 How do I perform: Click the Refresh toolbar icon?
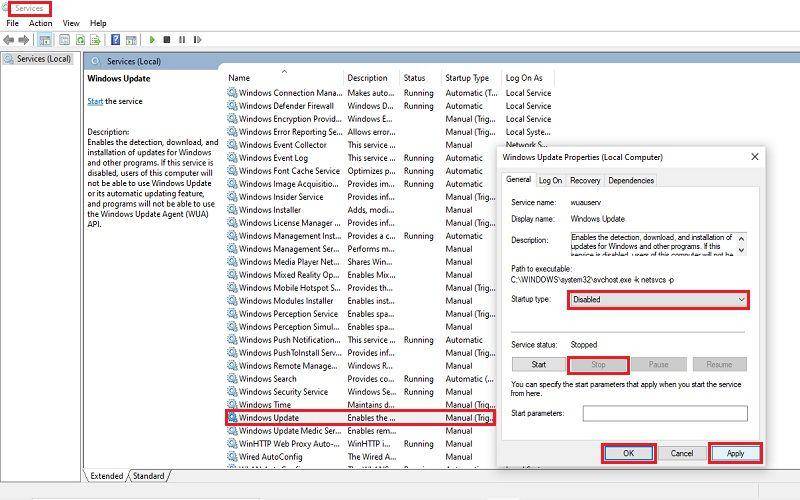(x=80, y=39)
